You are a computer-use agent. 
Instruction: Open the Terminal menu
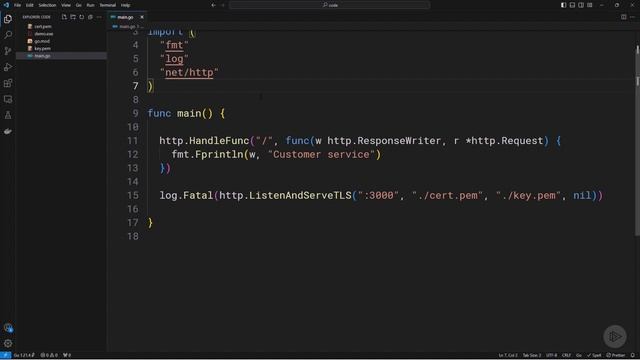click(108, 5)
